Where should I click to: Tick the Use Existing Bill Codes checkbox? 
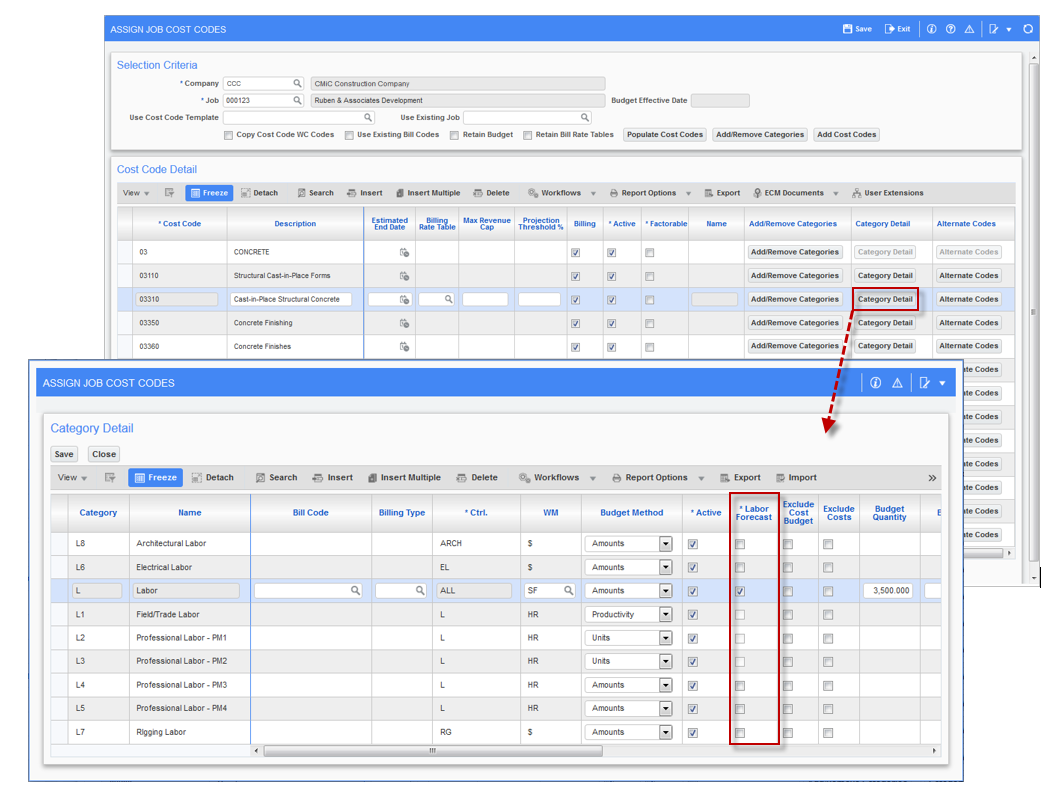click(349, 135)
